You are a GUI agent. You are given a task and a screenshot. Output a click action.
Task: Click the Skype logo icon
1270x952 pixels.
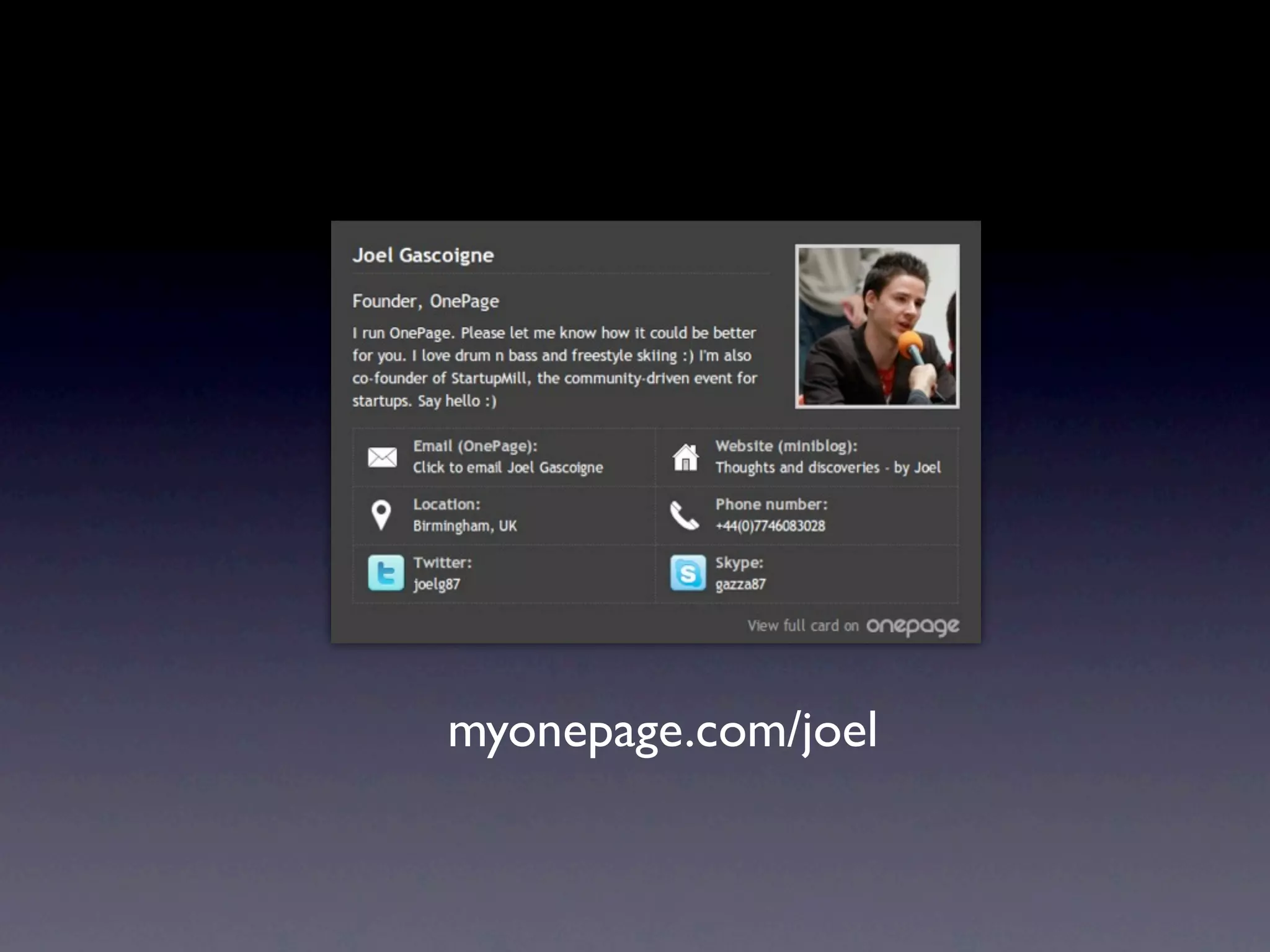point(688,573)
